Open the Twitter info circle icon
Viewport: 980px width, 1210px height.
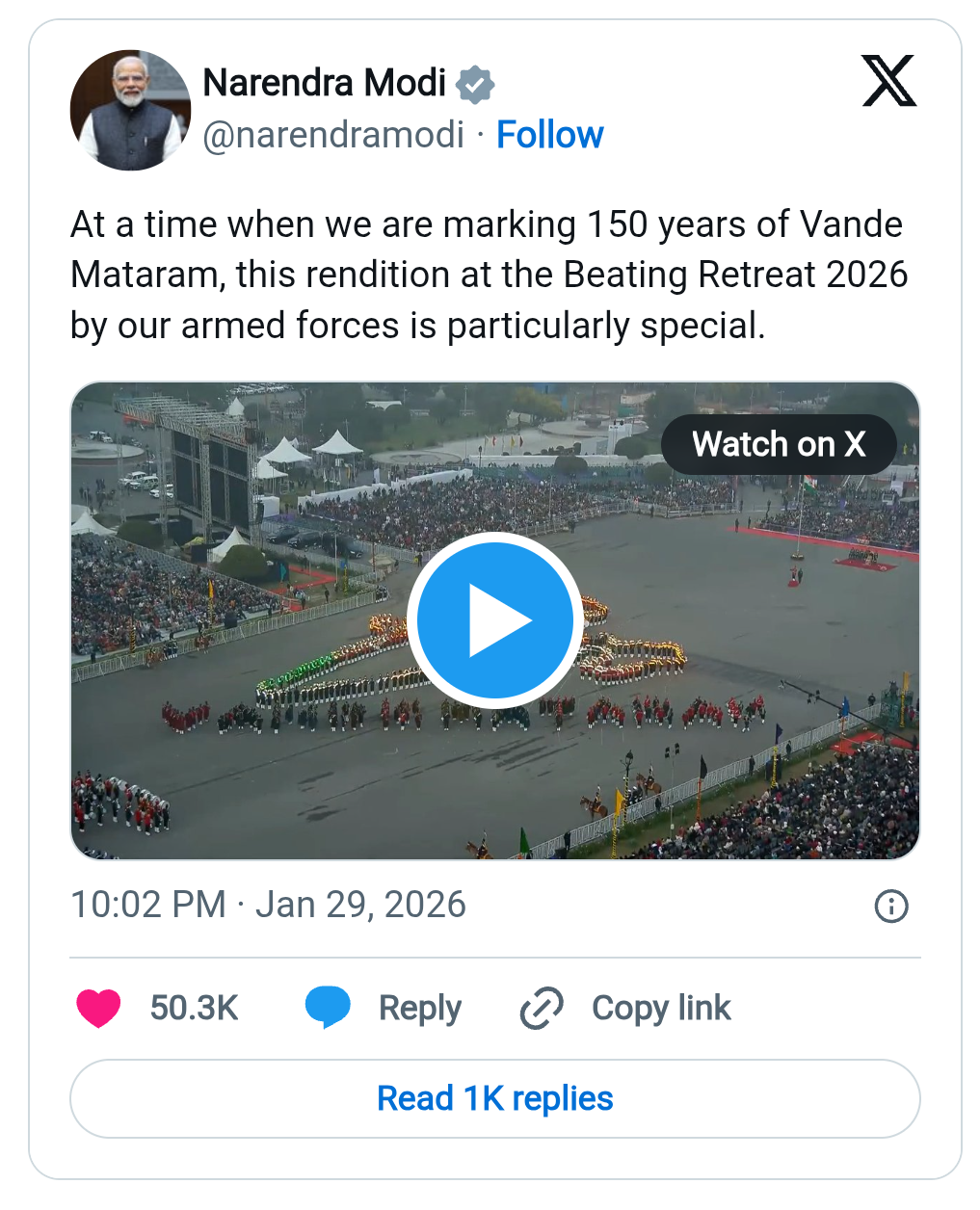coord(890,906)
